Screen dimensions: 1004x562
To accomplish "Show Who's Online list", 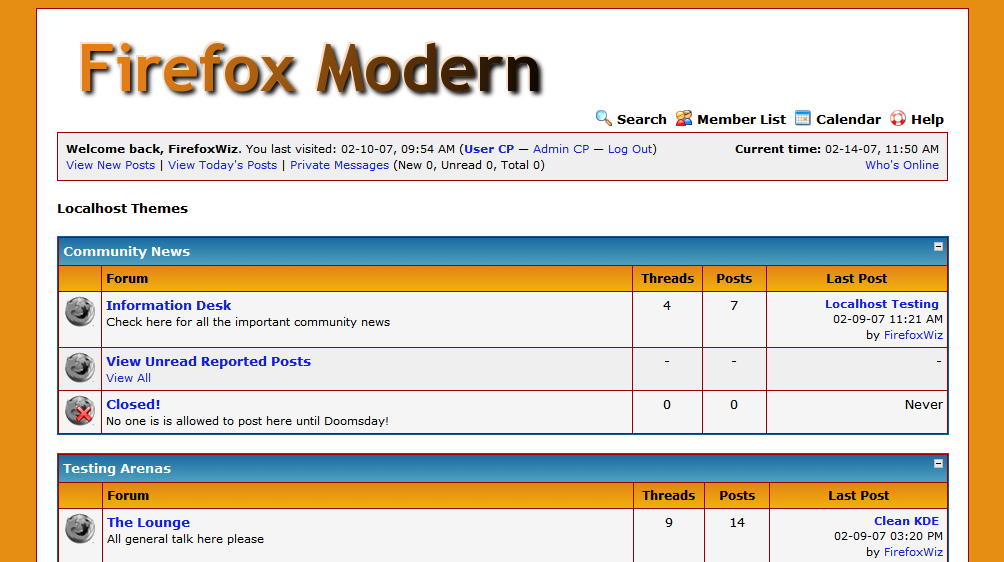I will tap(901, 165).
